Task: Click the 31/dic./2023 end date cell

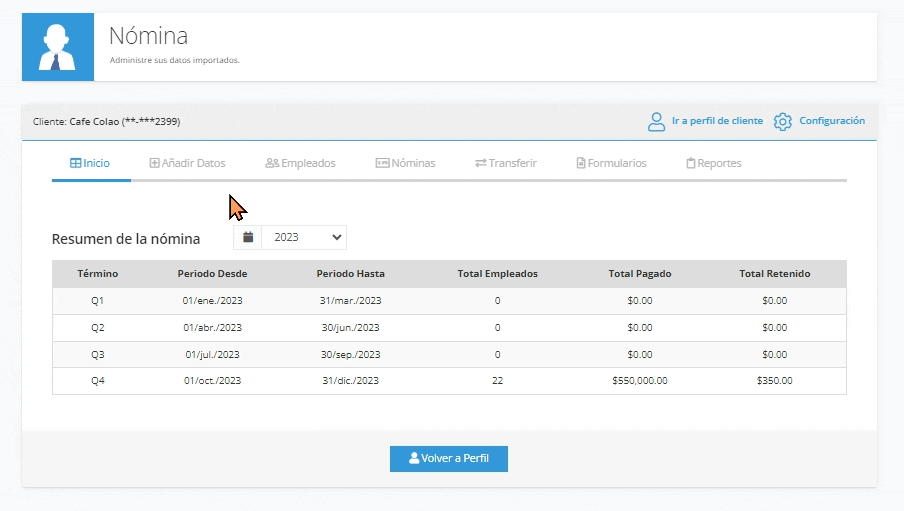Action: [x=351, y=381]
